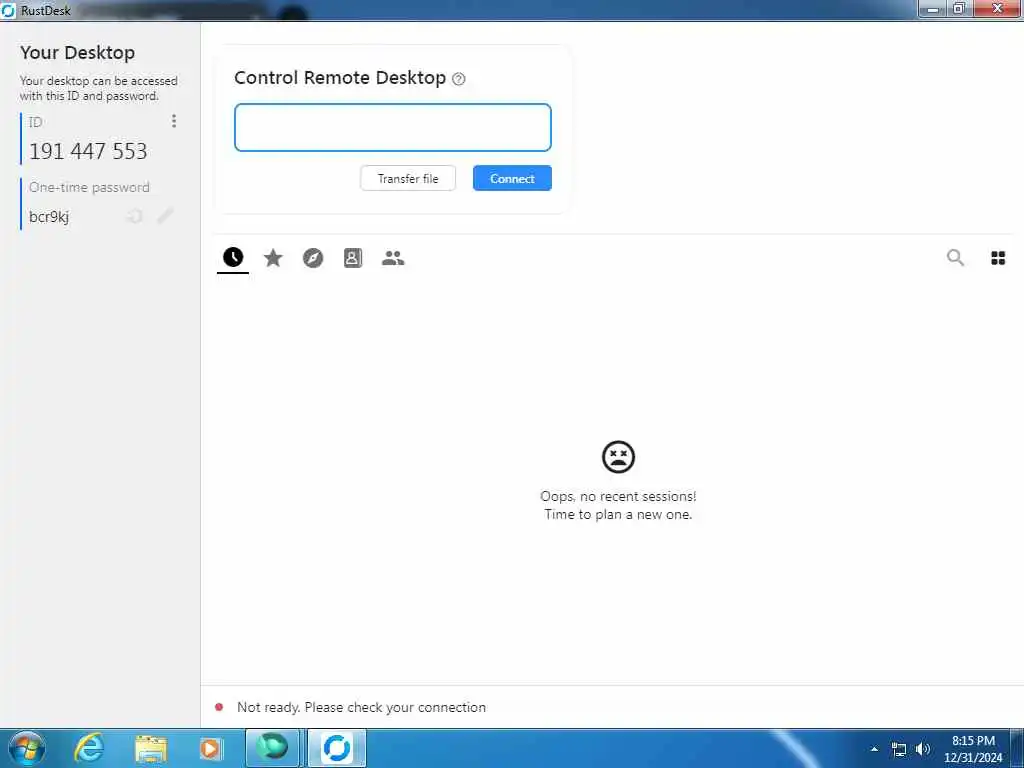Switch to the Discovered compass tab
Image resolution: width=1024 pixels, height=768 pixels.
(313, 258)
